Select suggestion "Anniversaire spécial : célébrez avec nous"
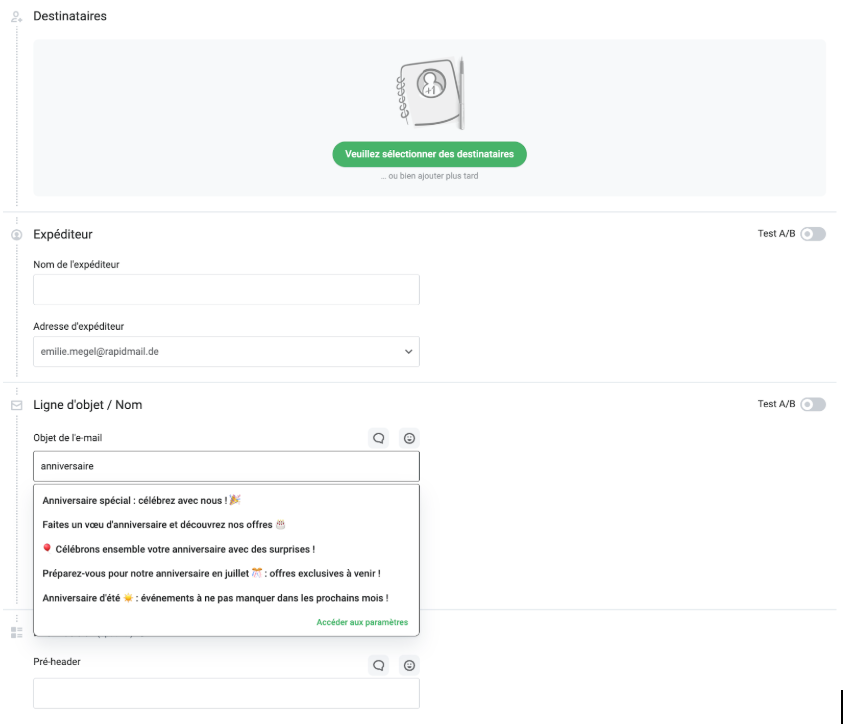The height and width of the screenshot is (726, 843). 141,499
